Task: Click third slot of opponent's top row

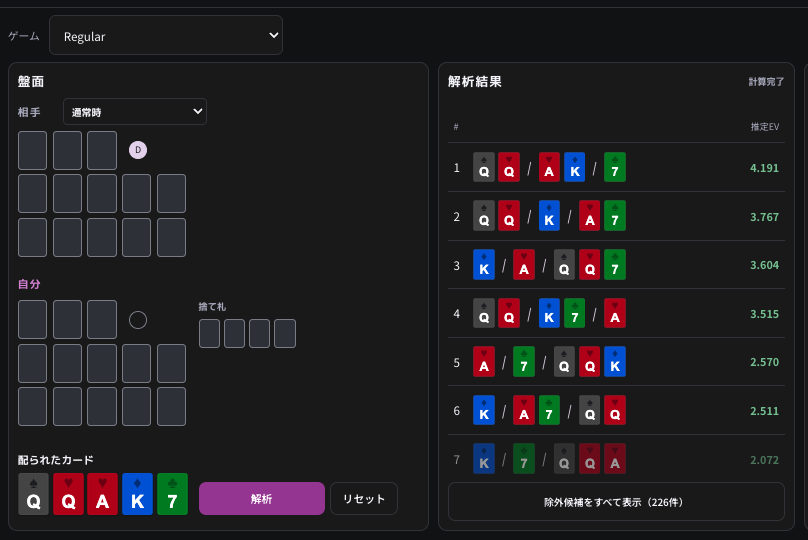Action: (x=102, y=150)
